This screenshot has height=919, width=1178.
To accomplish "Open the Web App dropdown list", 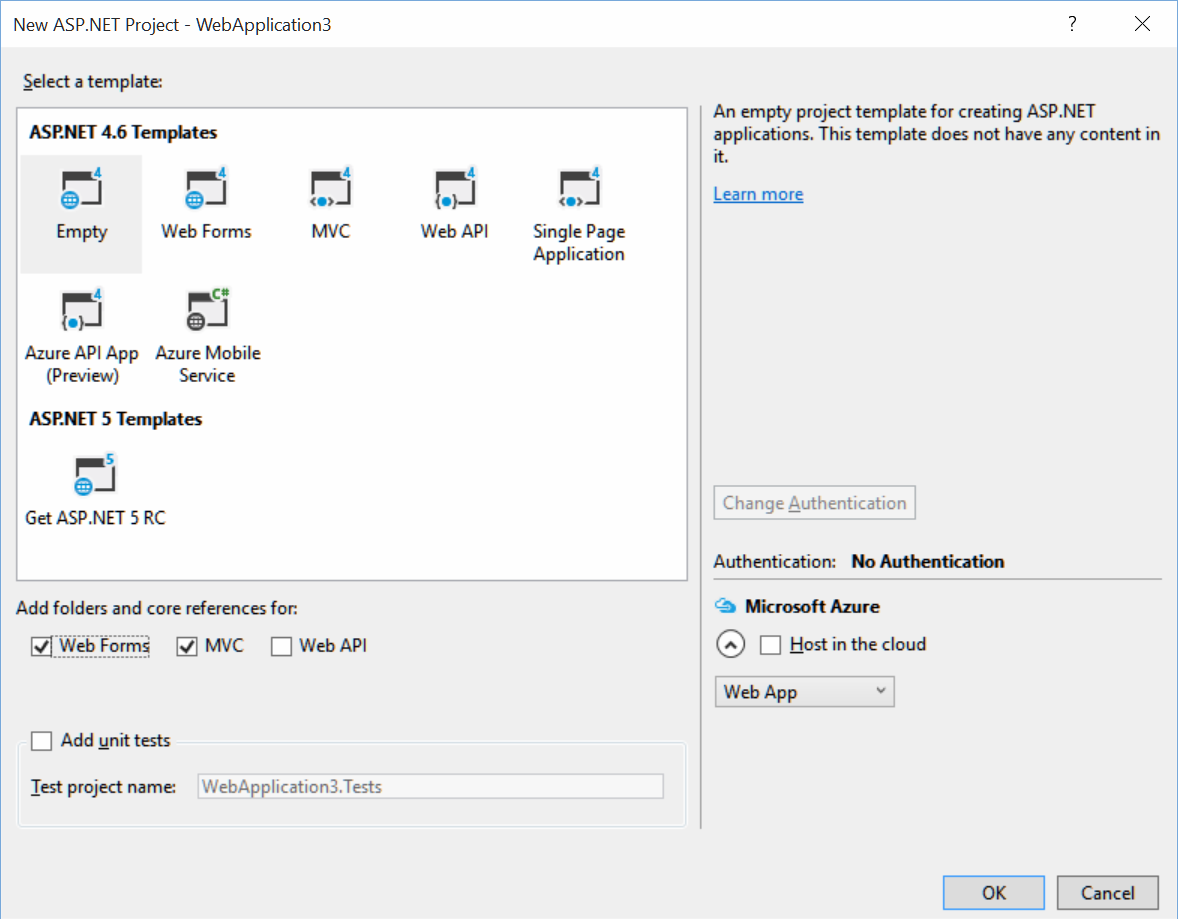I will [804, 692].
